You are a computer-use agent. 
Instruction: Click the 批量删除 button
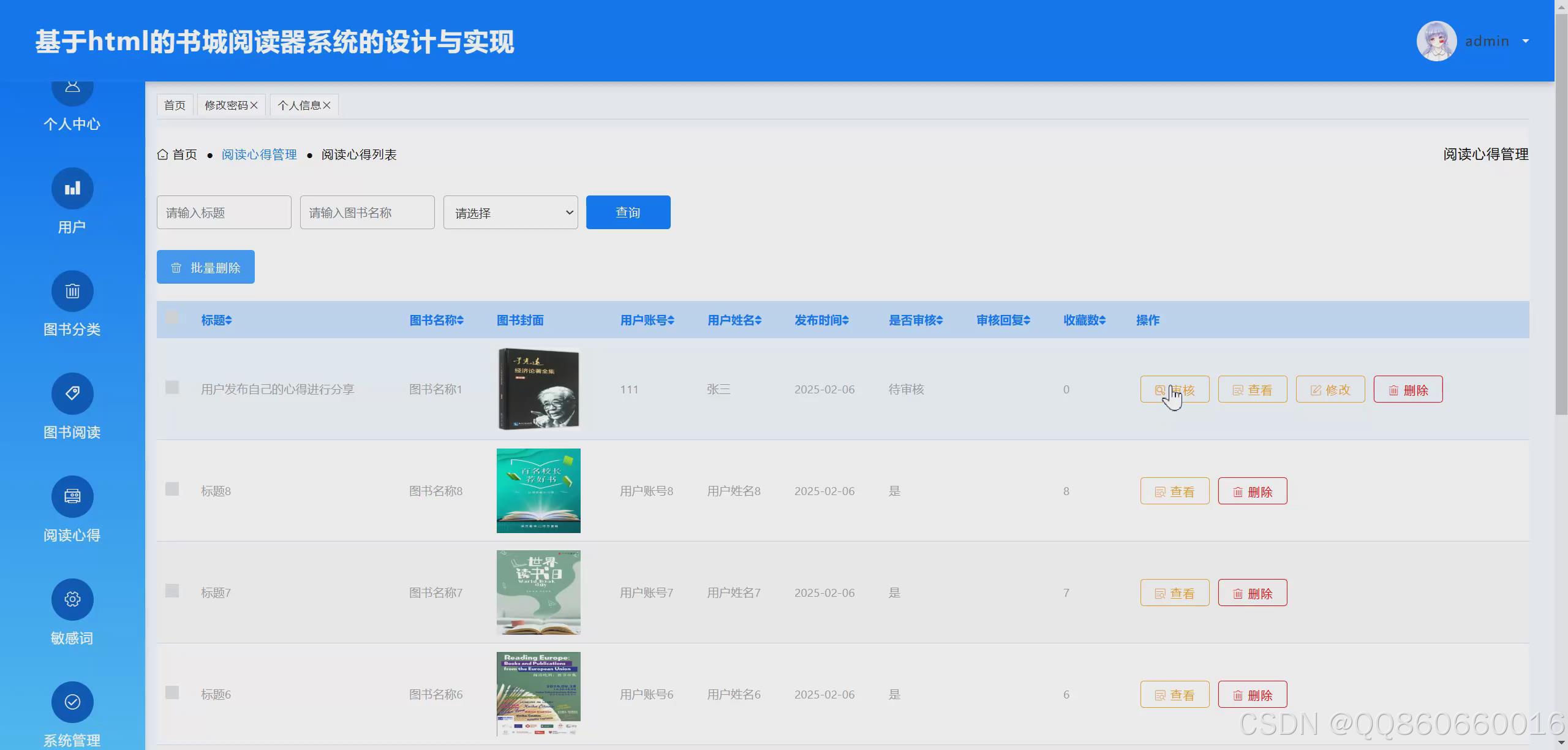tap(206, 267)
